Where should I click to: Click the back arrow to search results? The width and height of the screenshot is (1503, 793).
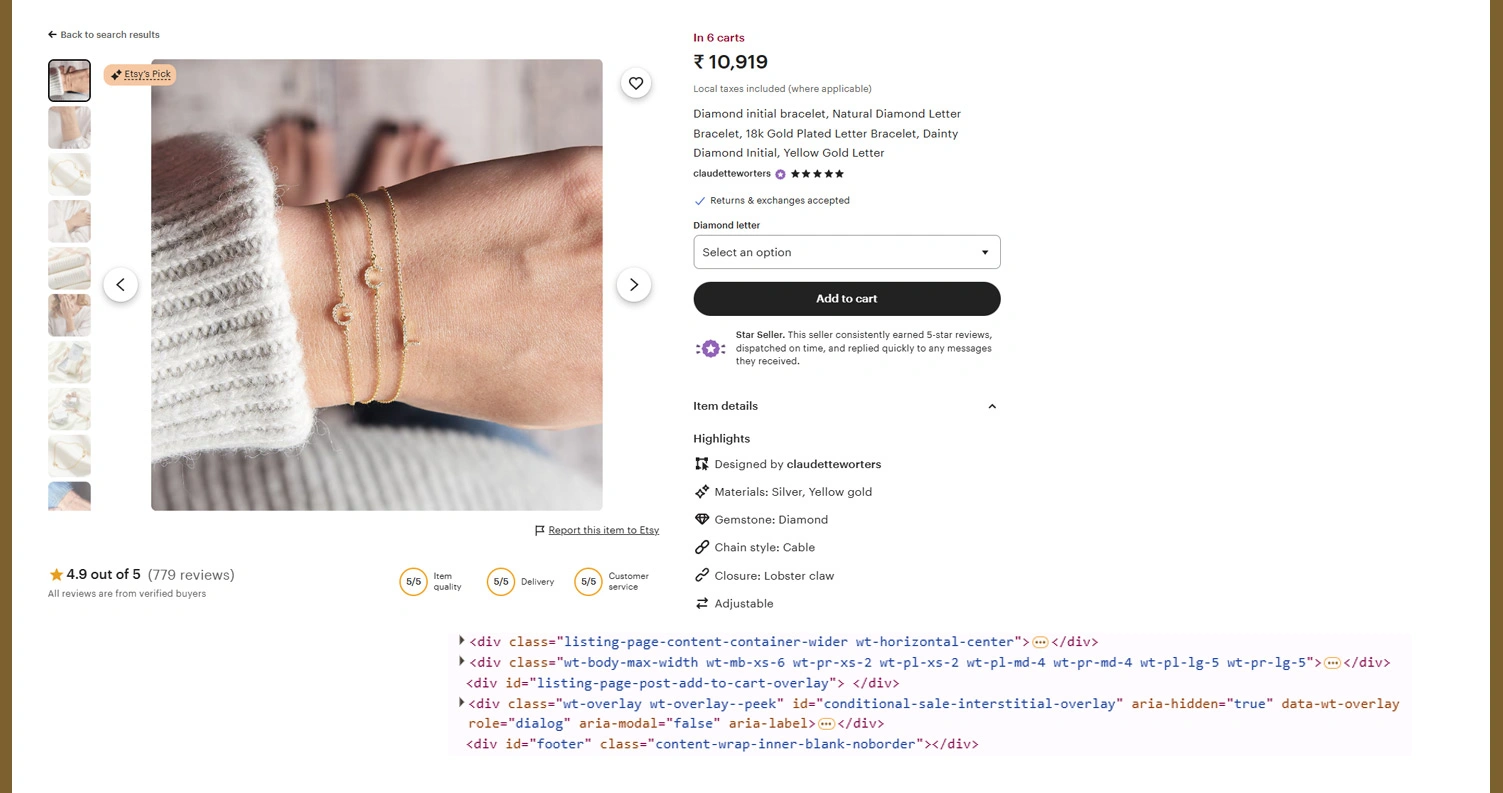tap(52, 35)
